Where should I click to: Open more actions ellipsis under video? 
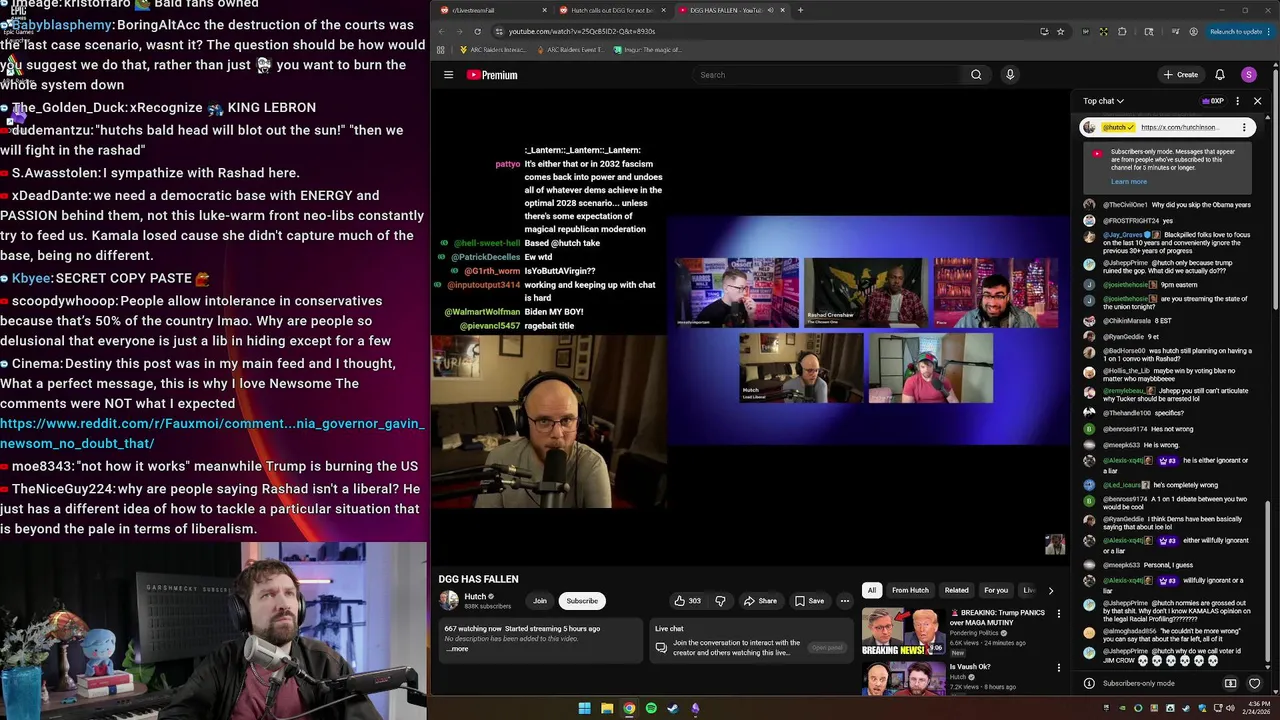click(x=845, y=601)
